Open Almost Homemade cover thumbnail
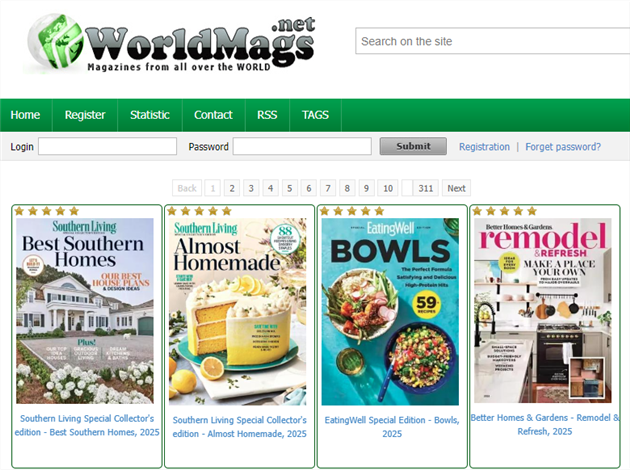The height and width of the screenshot is (470, 630). click(x=237, y=311)
